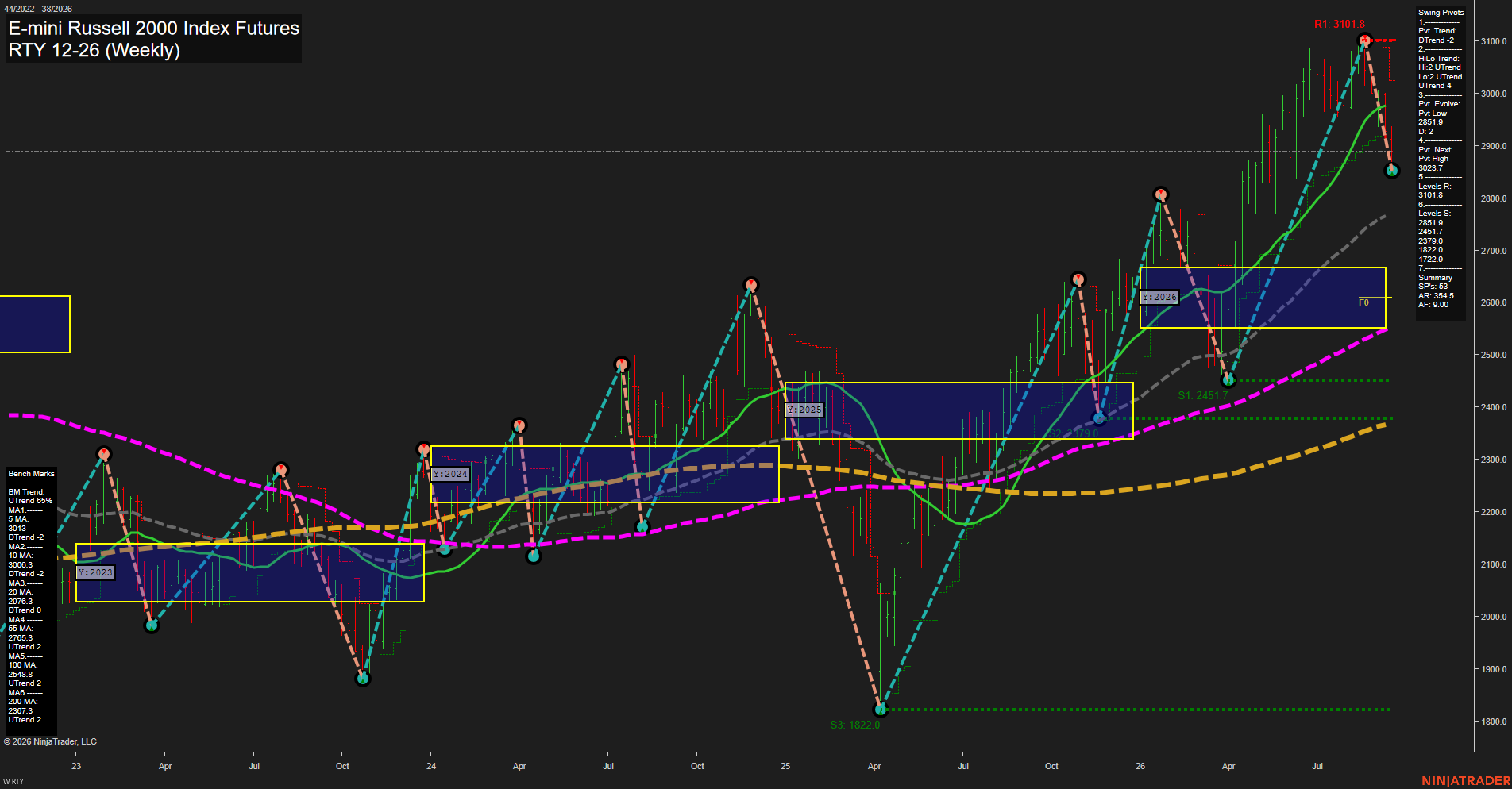Click the swing low pivot marker on the S1 2451.7 line
The image size is (1512, 789).
point(1228,380)
